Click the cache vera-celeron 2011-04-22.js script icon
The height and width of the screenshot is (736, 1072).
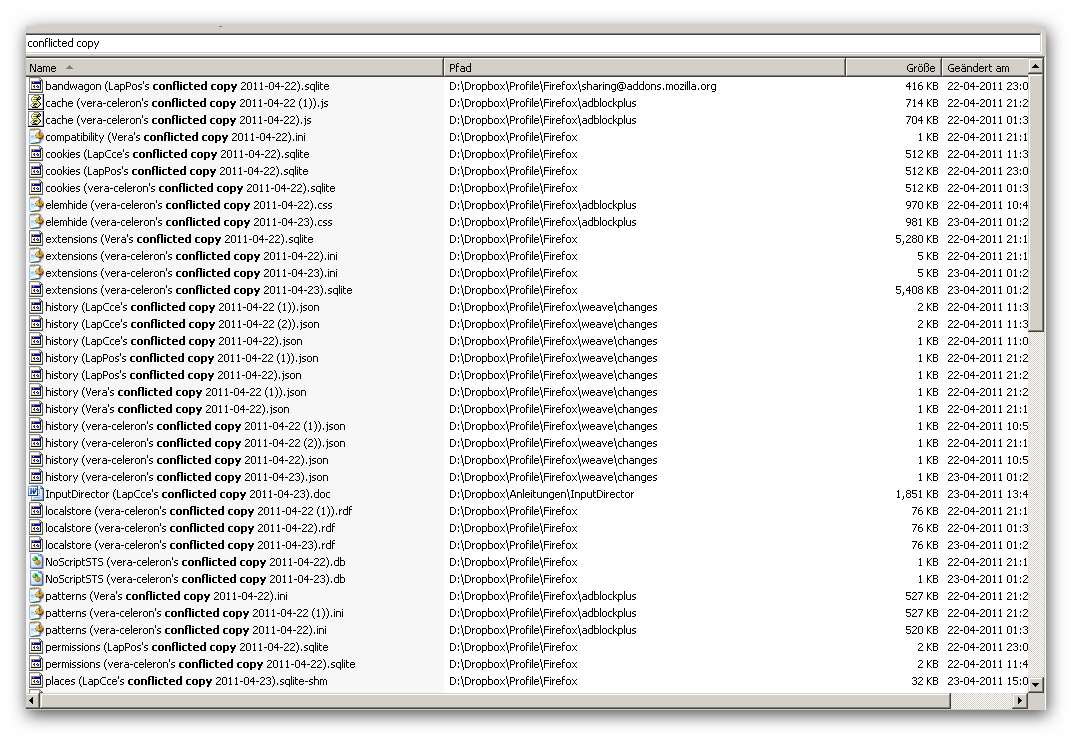[36, 120]
